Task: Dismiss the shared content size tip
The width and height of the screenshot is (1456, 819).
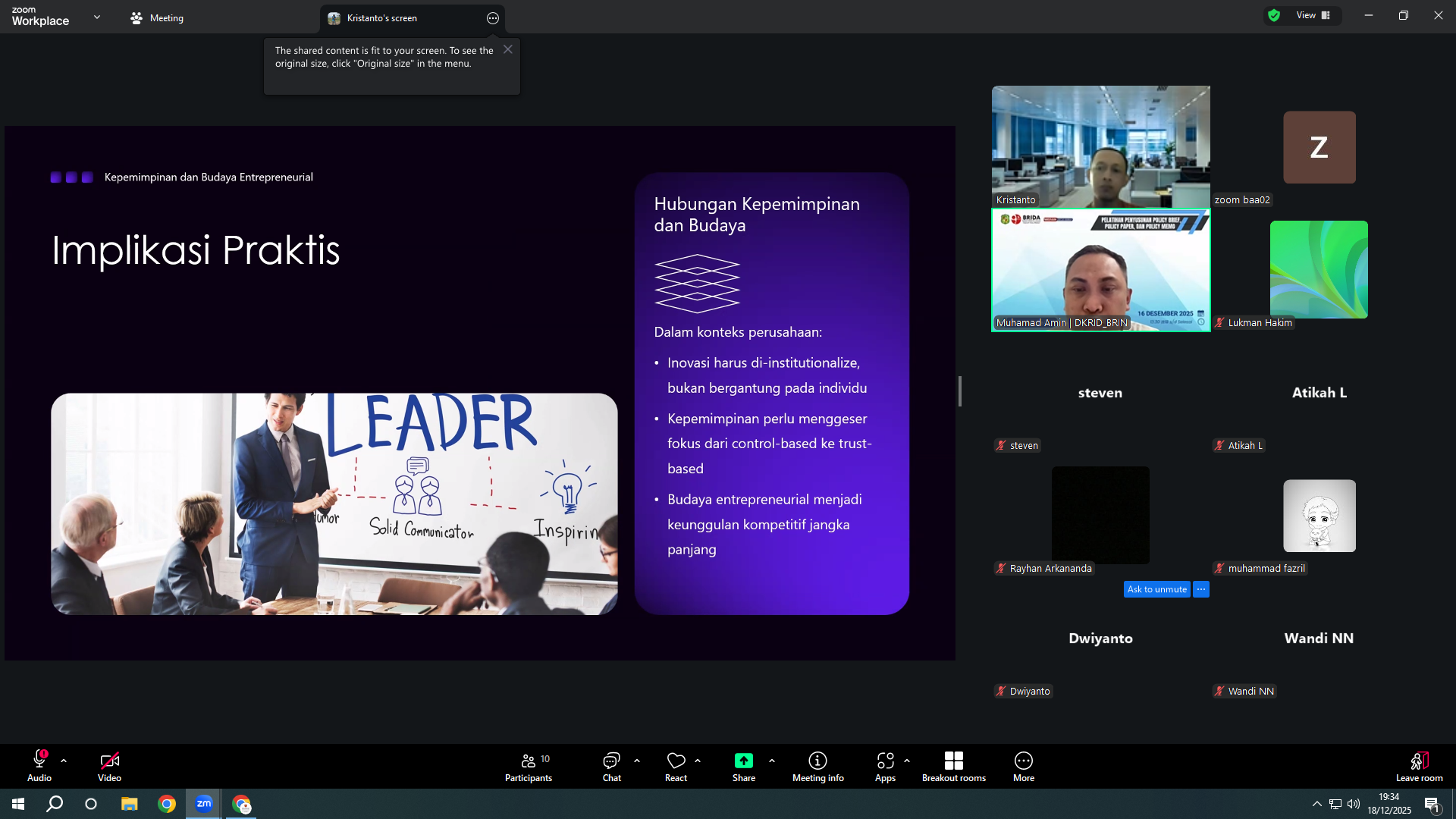Action: [508, 49]
